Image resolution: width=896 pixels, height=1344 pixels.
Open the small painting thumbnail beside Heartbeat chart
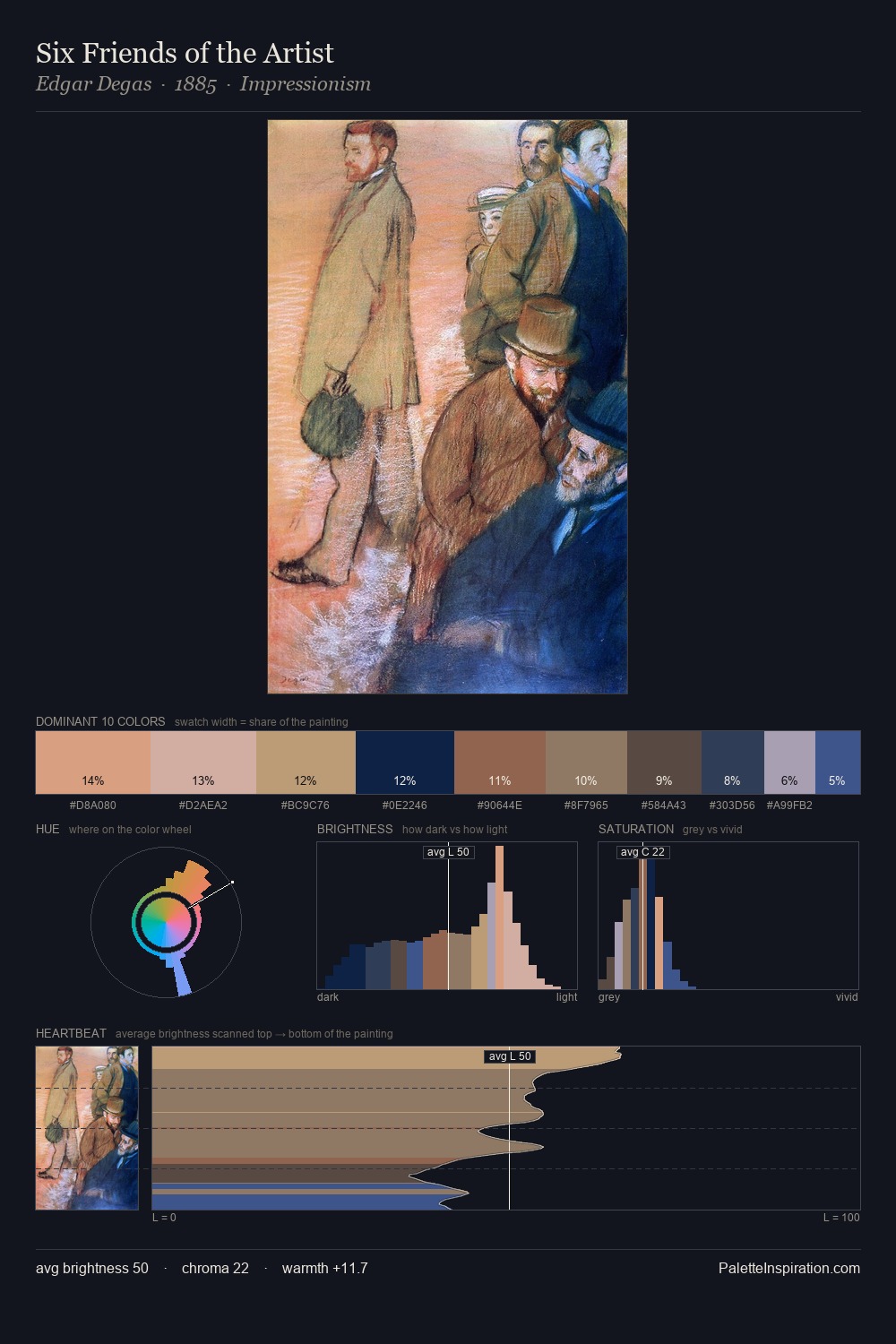click(87, 1128)
